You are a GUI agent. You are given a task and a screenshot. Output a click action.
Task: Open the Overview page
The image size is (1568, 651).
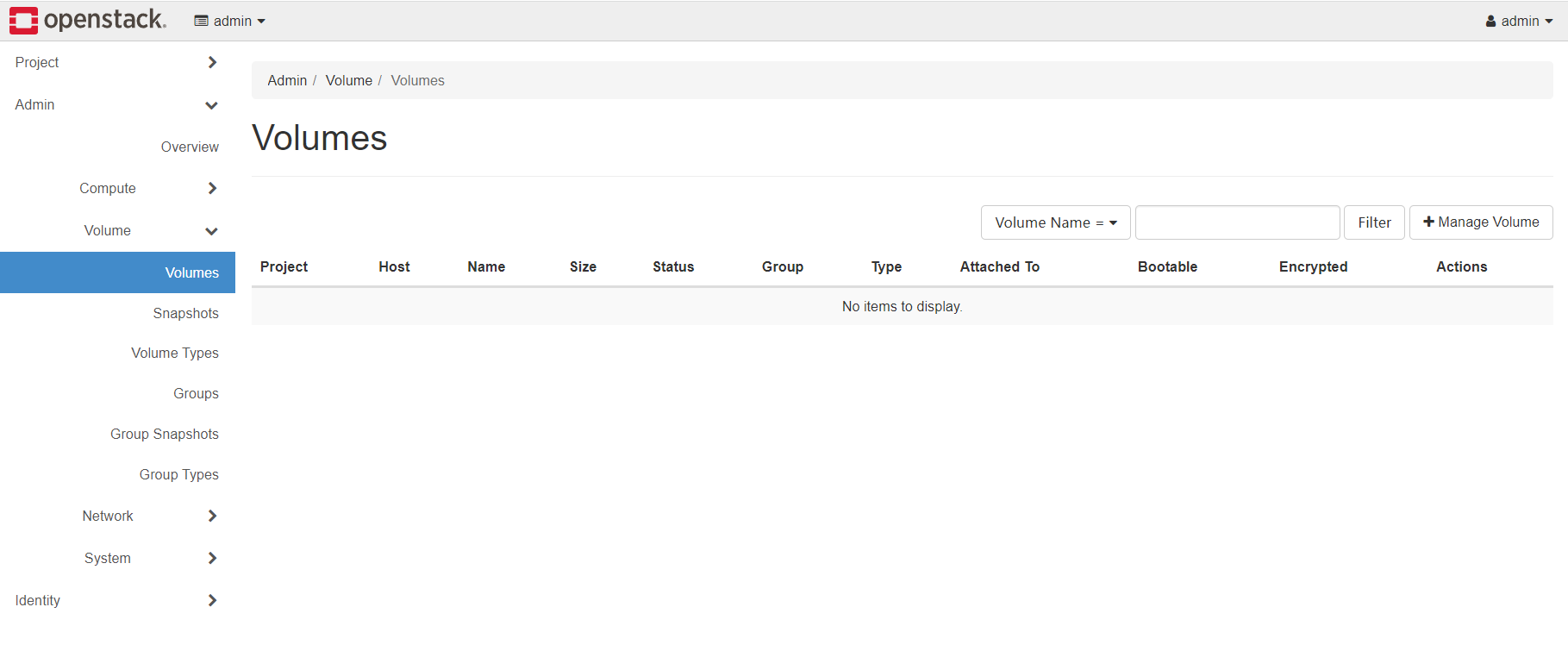(x=190, y=147)
